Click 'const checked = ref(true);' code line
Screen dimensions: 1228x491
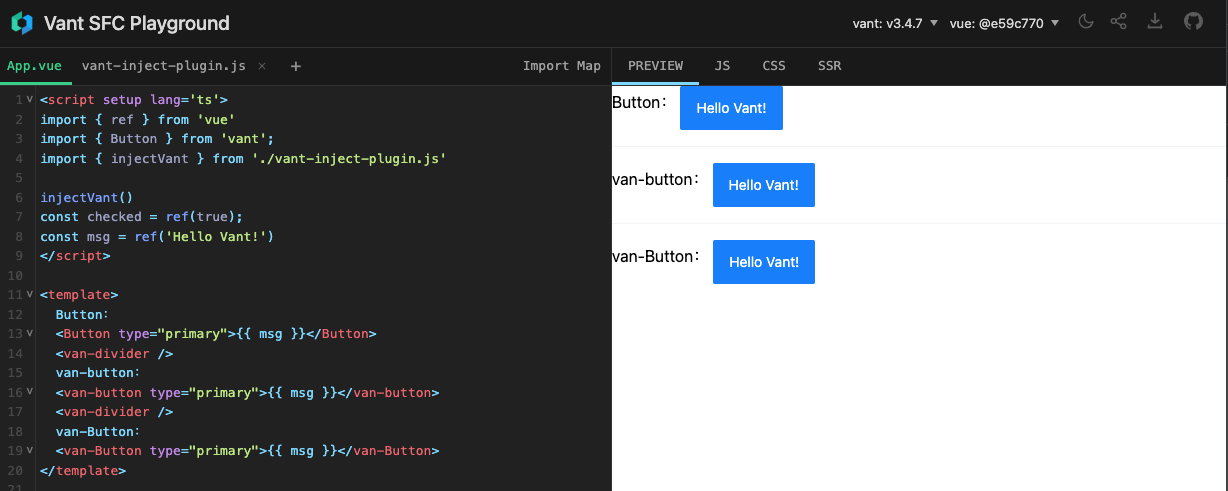click(142, 217)
